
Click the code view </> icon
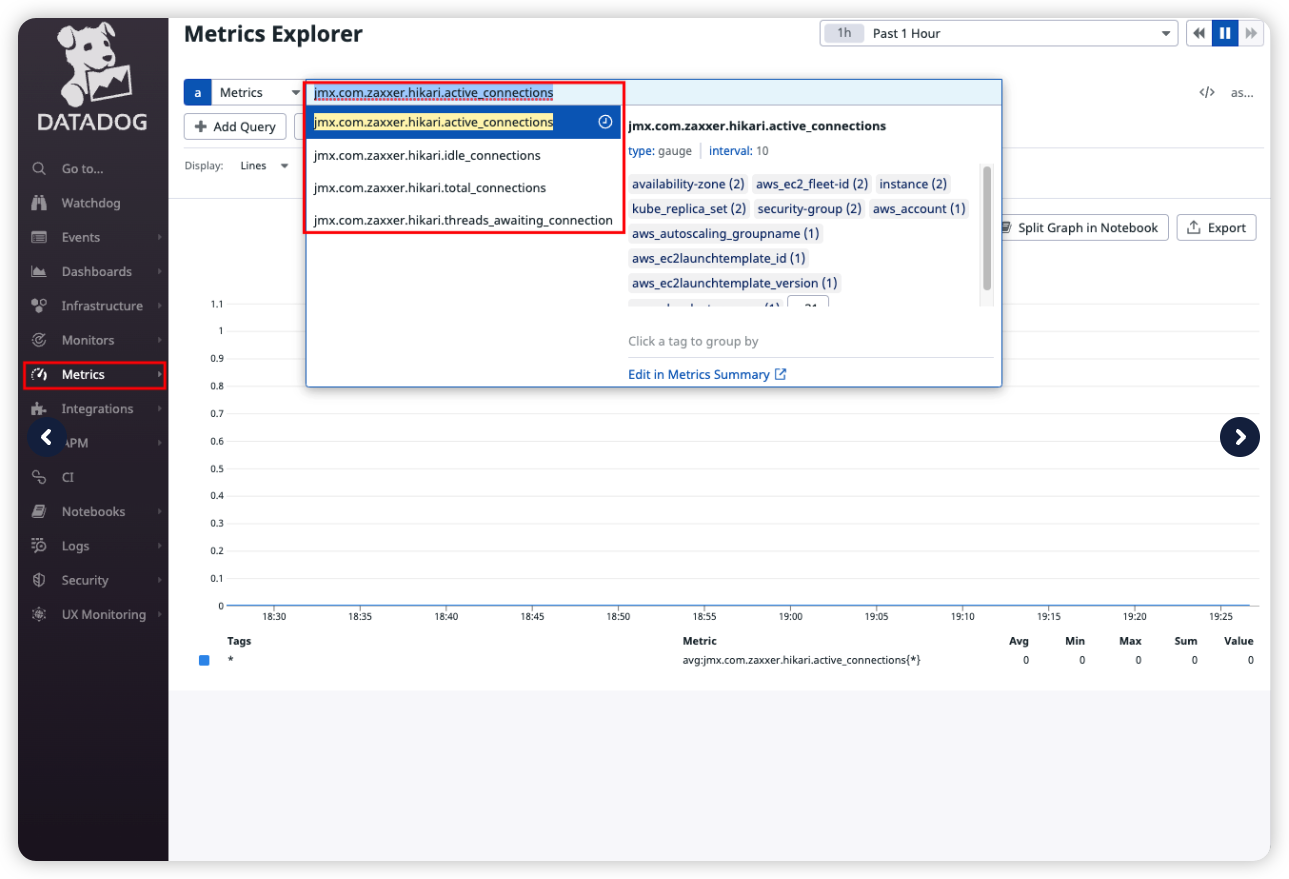pos(1207,92)
